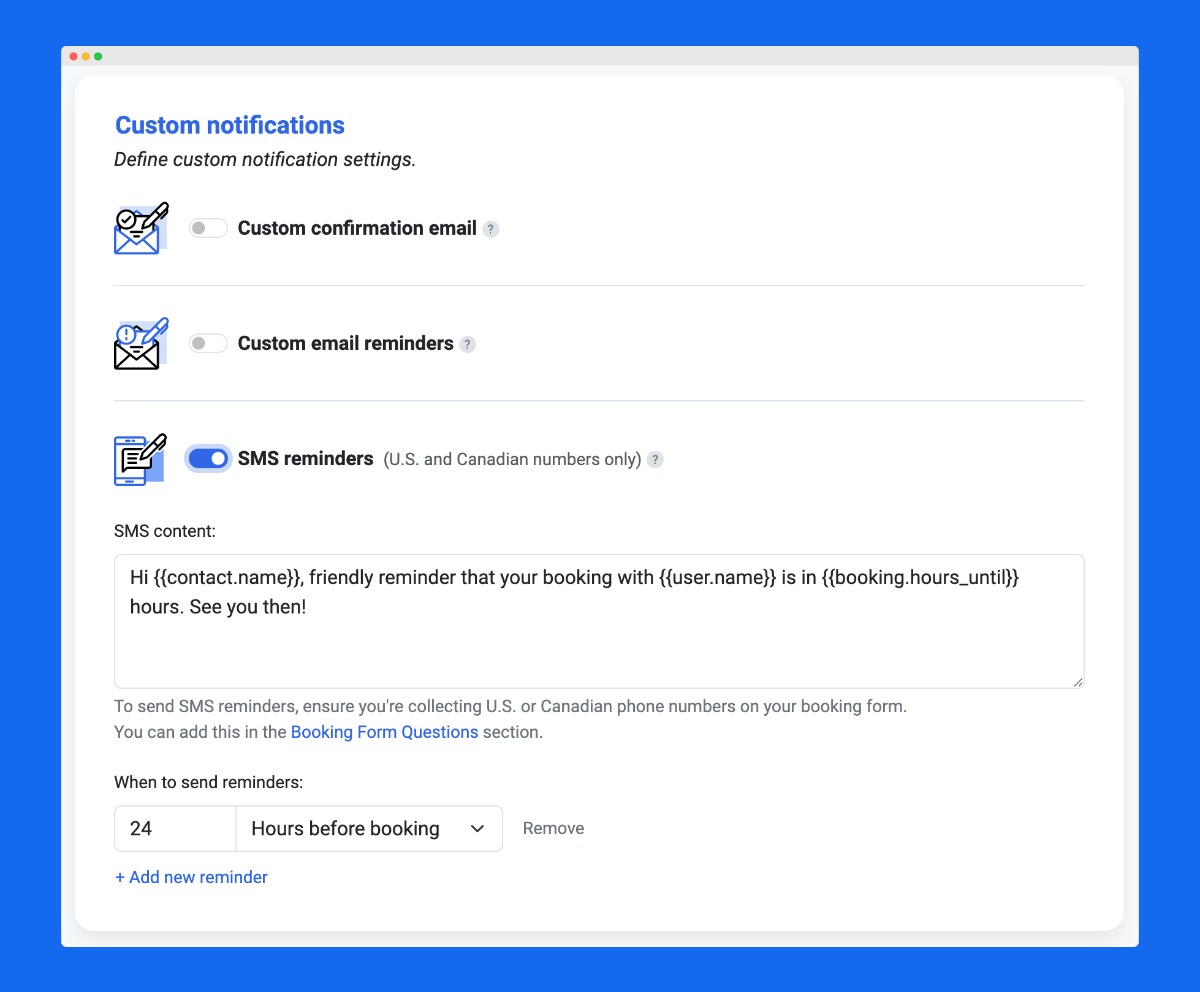Click + Add new reminder
This screenshot has width=1200, height=992.
coord(191,877)
